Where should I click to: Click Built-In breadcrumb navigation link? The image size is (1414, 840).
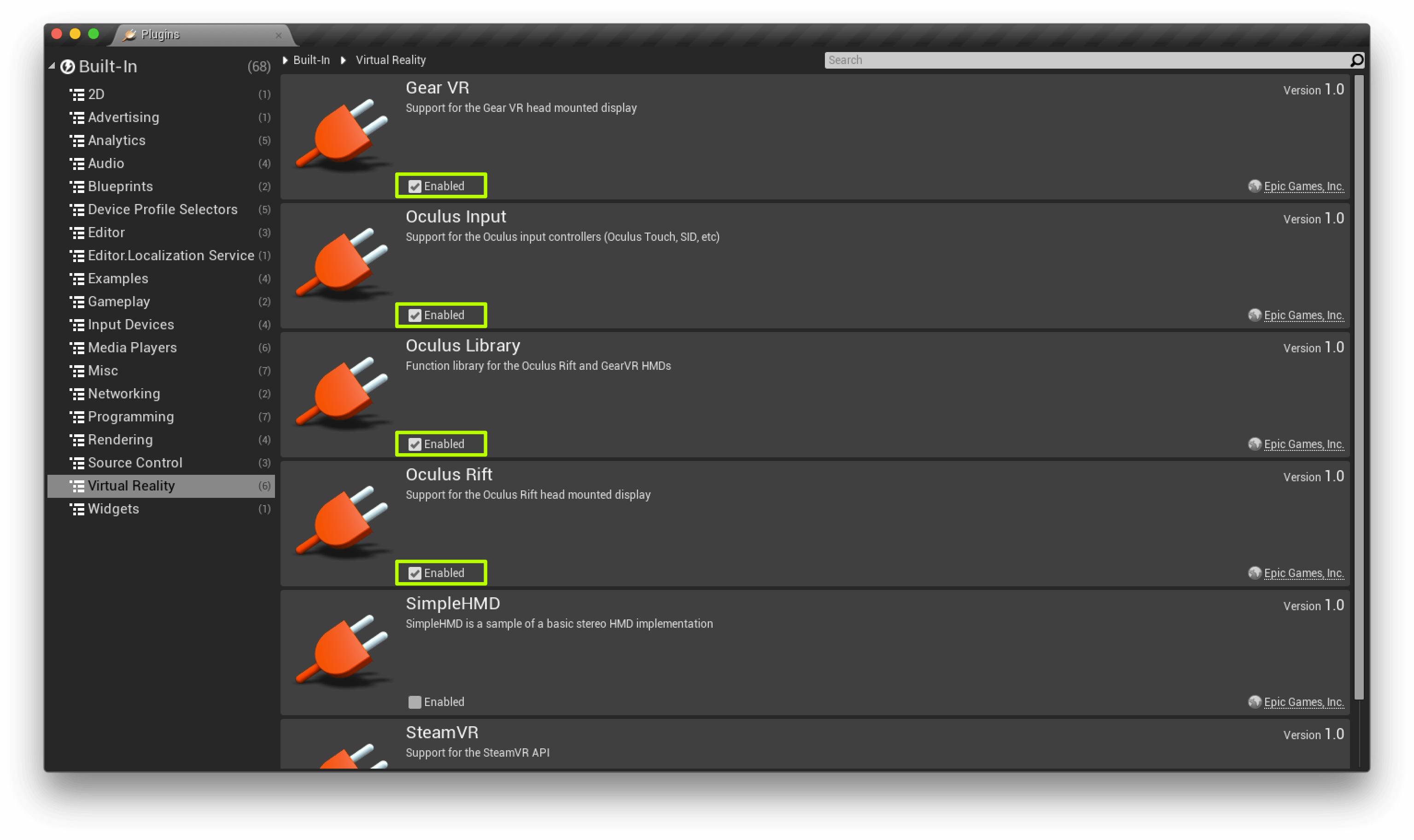[311, 60]
